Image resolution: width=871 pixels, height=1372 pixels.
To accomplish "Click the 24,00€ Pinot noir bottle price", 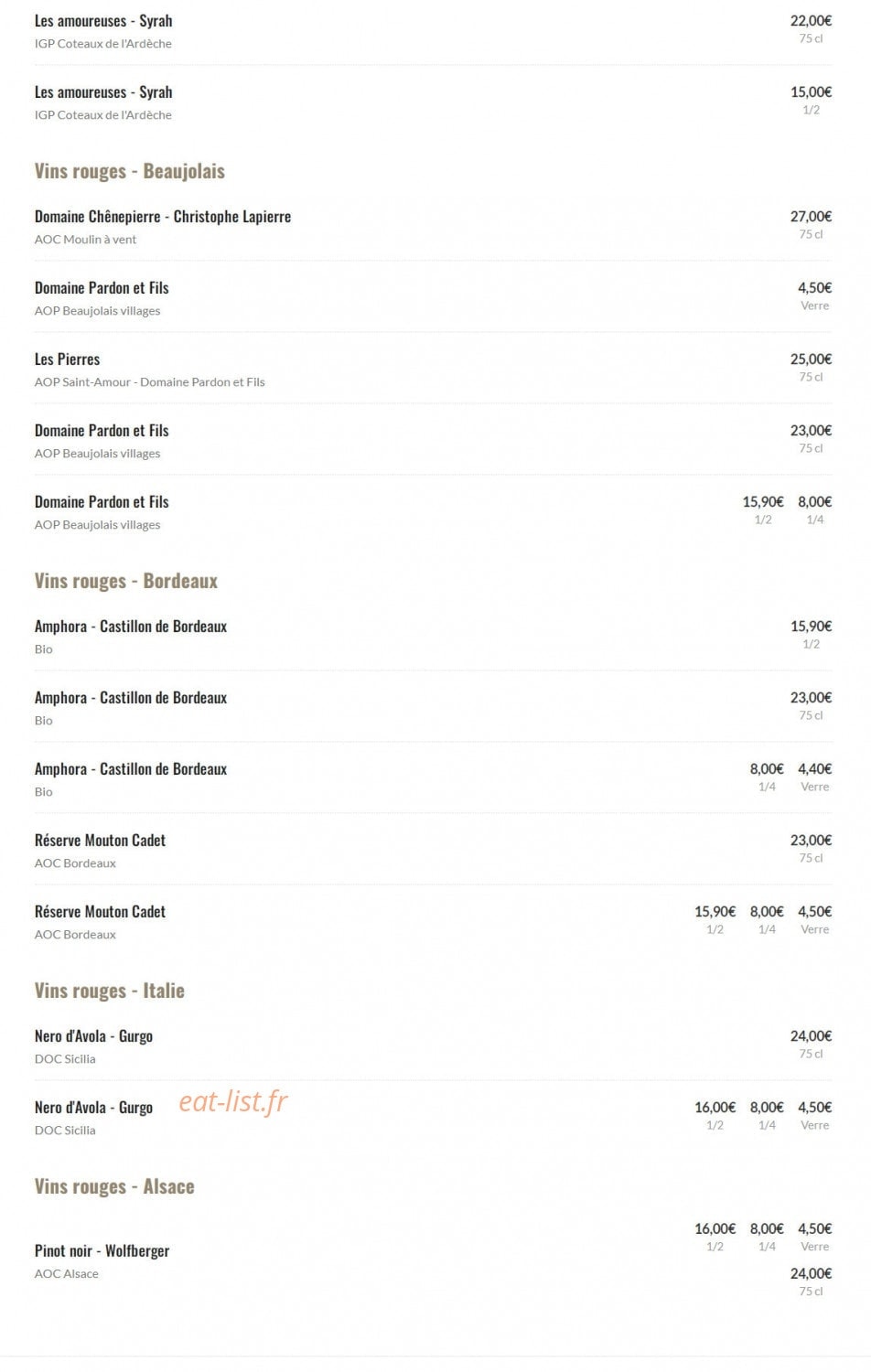I will click(811, 1273).
